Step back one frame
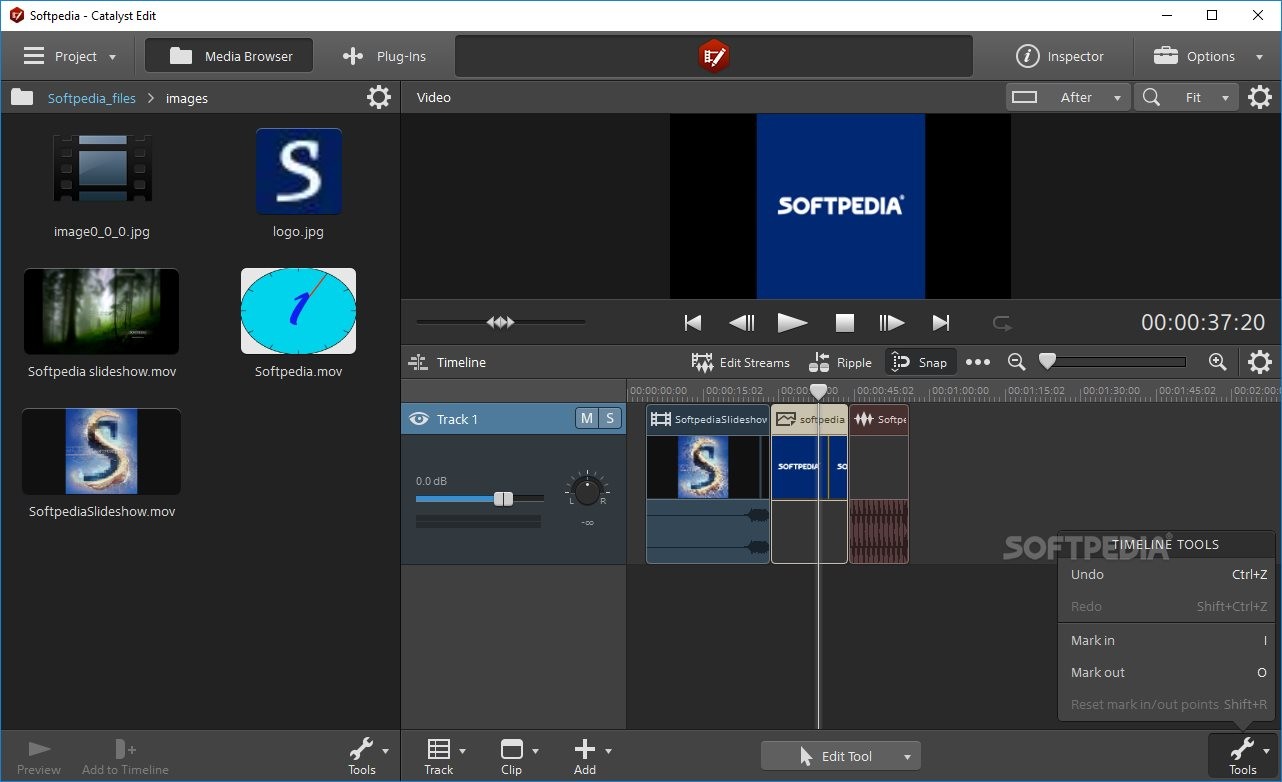This screenshot has height=782, width=1282. (741, 322)
